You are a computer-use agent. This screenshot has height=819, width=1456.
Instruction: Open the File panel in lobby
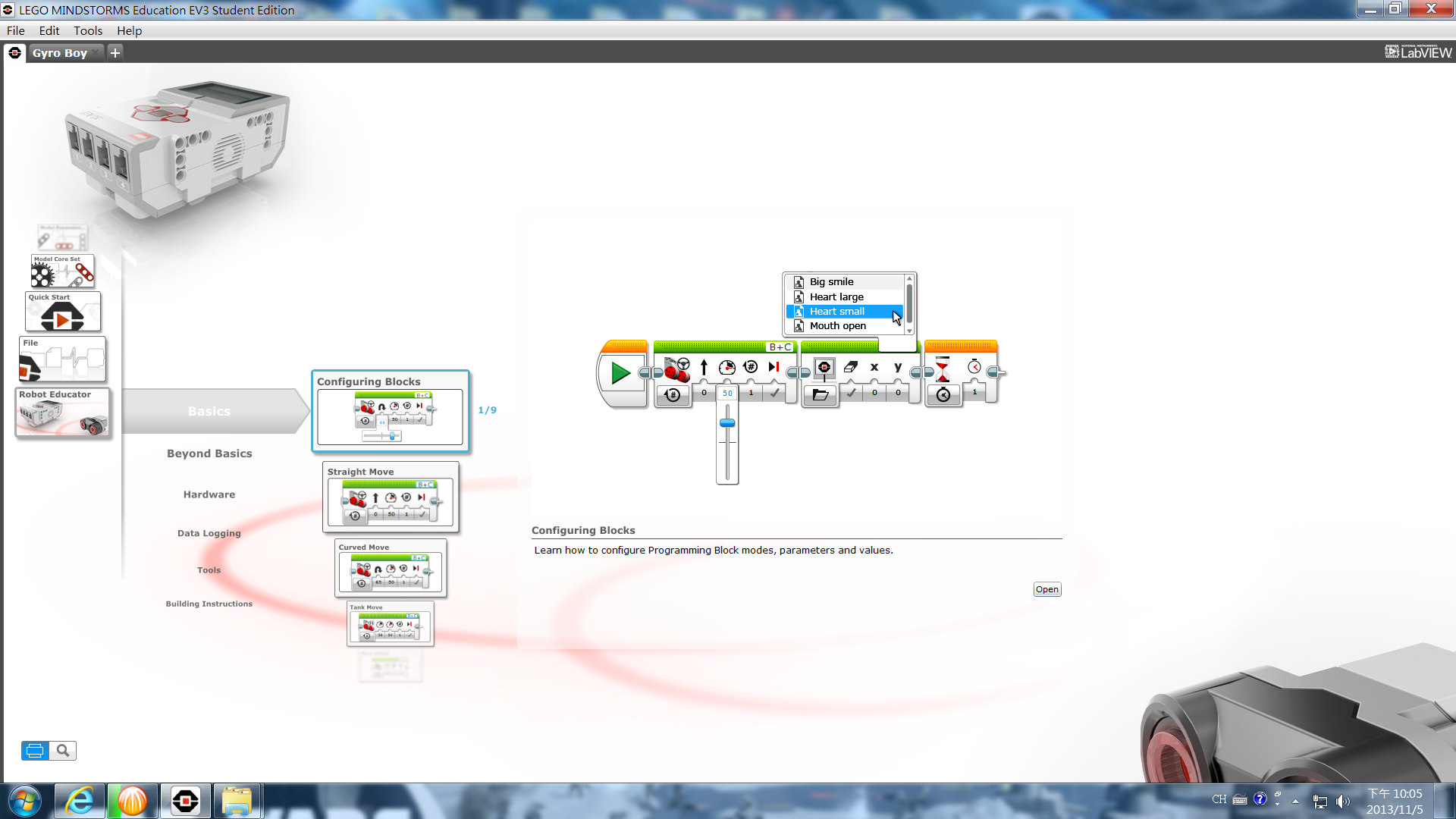click(x=62, y=359)
